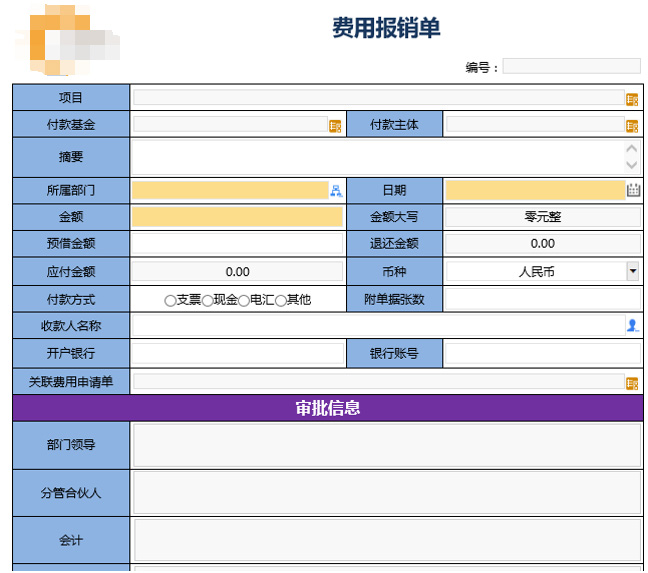
Task: Click the 银行账号 input field
Action: click(543, 354)
